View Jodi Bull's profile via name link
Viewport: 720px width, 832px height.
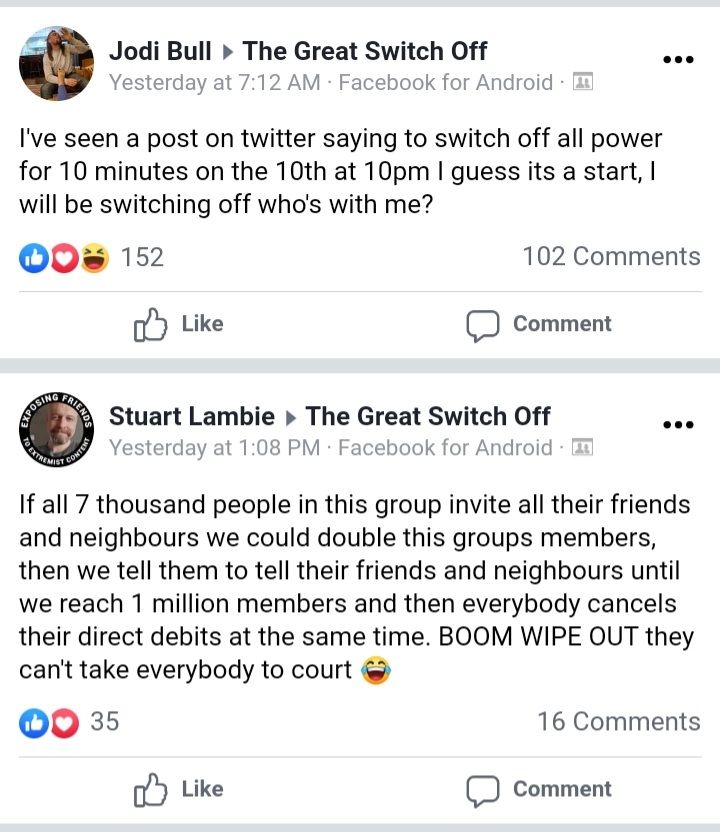click(159, 50)
